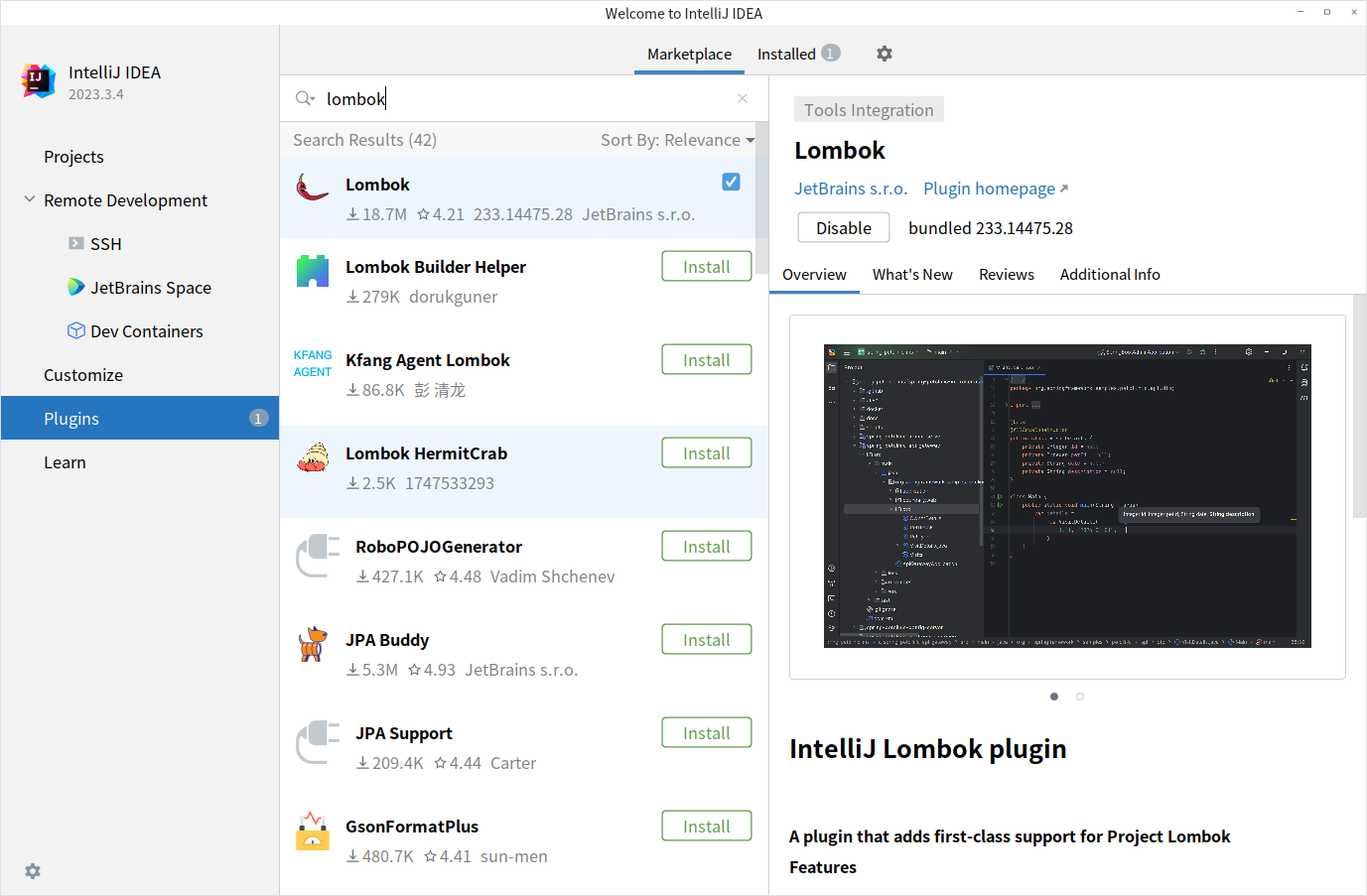1367x896 pixels.
Task: Select the GsonFormatPlus title
Action: (x=412, y=827)
